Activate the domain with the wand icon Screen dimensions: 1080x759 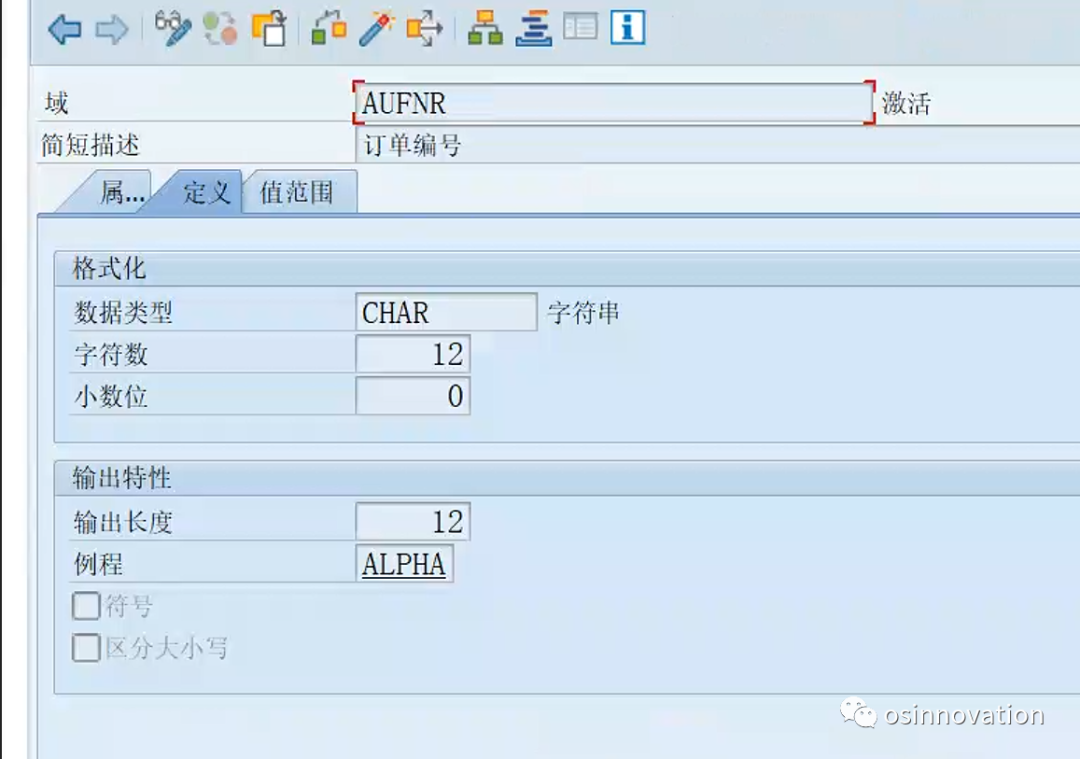pyautogui.click(x=376, y=29)
